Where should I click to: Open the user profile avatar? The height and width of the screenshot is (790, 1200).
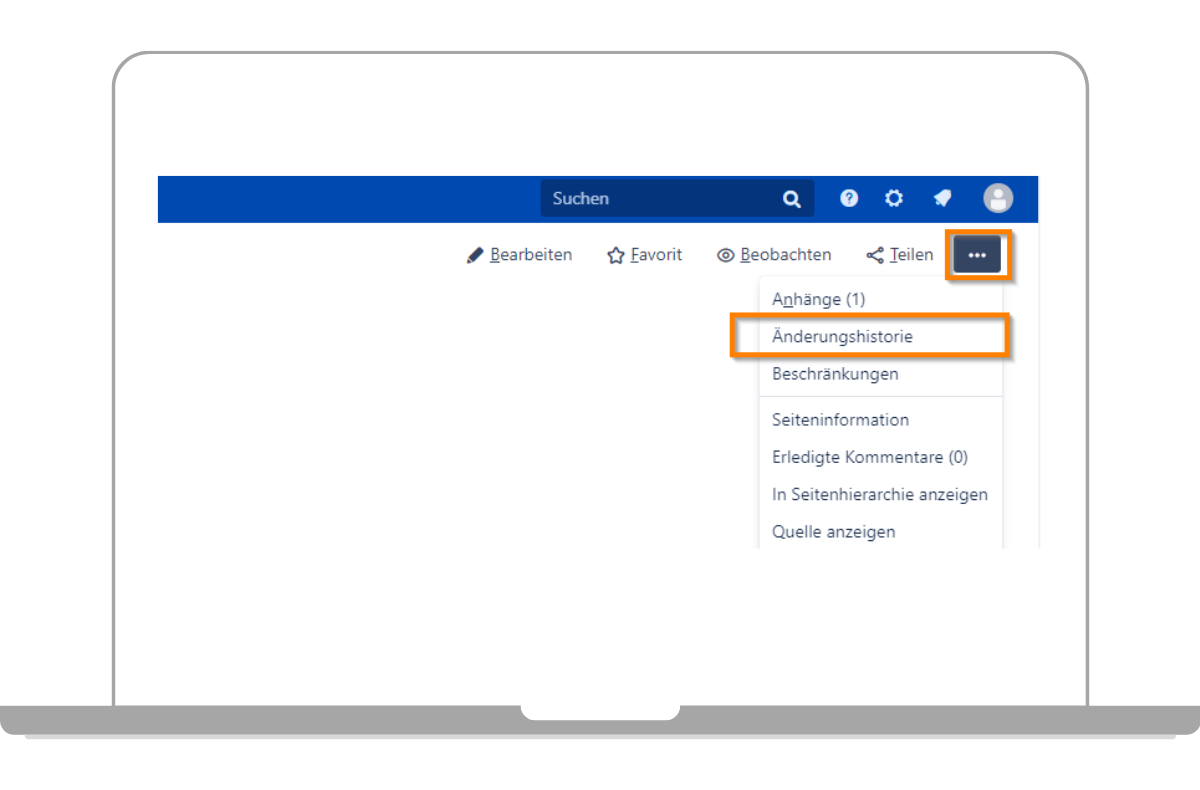click(997, 198)
